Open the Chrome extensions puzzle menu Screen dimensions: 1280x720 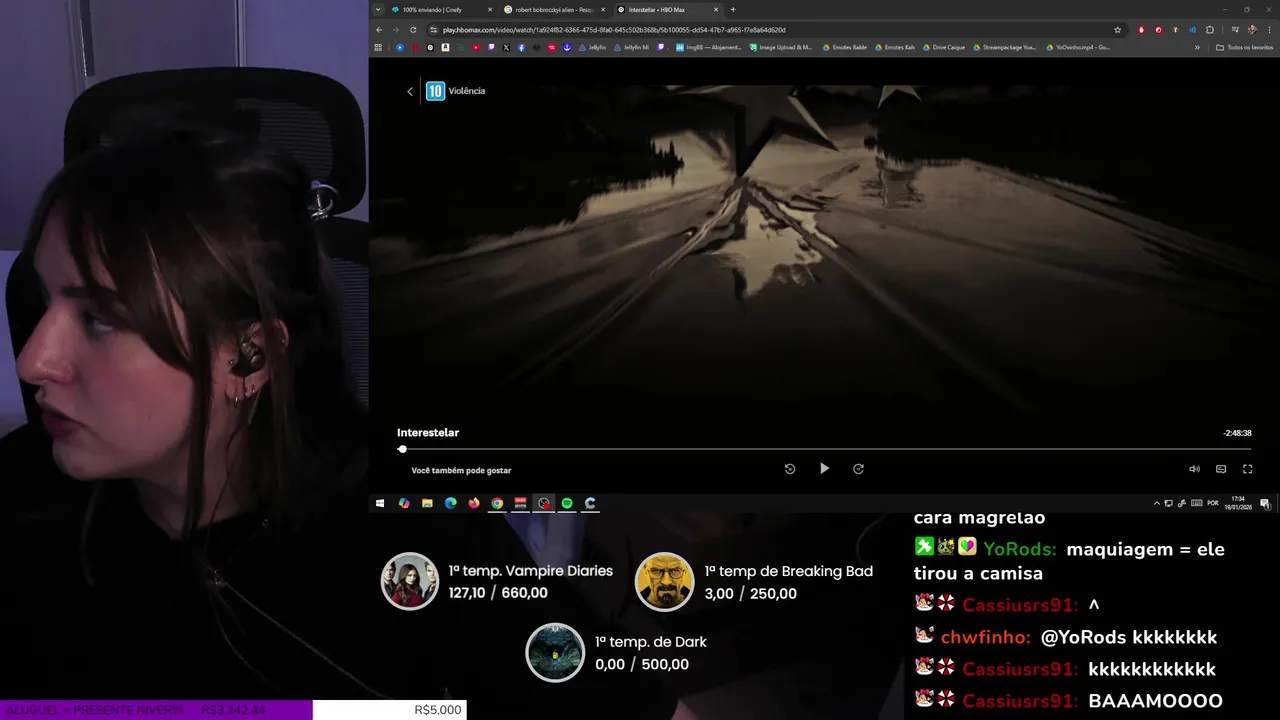1210,30
